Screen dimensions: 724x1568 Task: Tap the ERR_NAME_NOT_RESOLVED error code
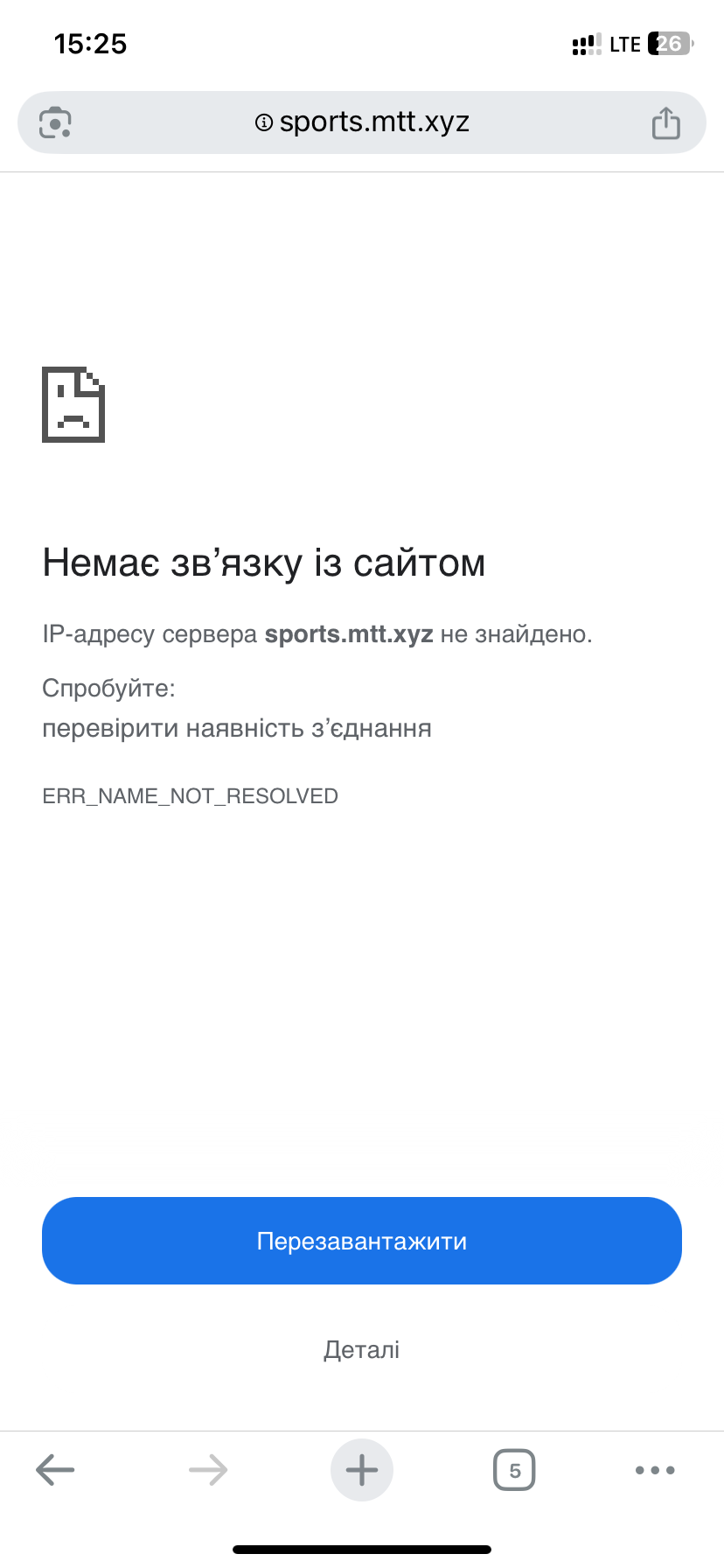[x=190, y=796]
